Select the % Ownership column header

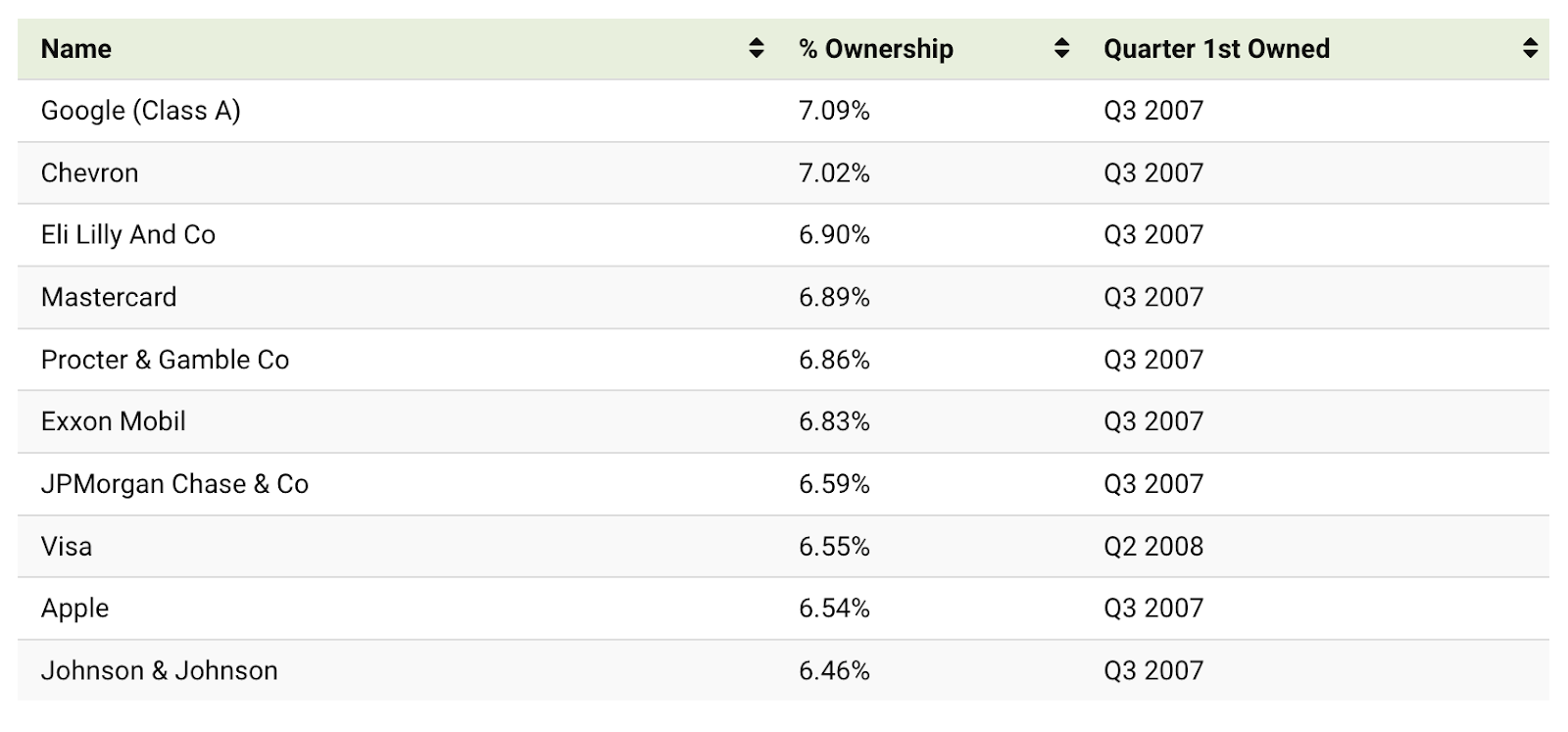coord(877,48)
